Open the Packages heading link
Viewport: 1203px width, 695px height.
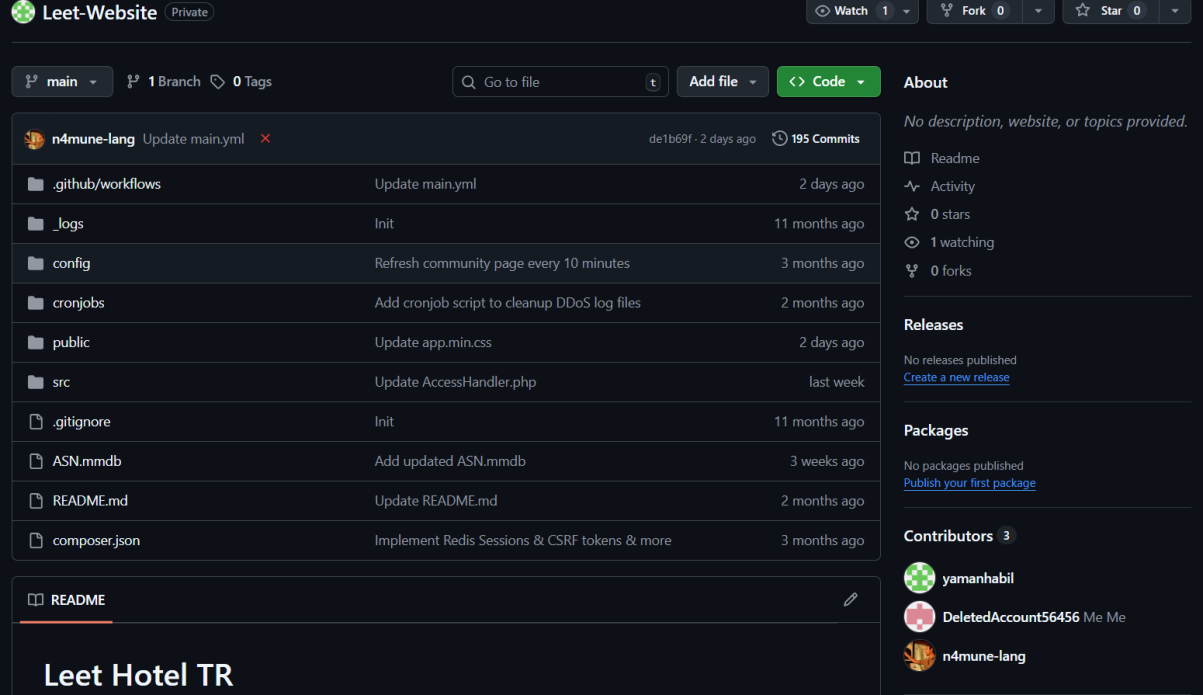[x=936, y=431]
